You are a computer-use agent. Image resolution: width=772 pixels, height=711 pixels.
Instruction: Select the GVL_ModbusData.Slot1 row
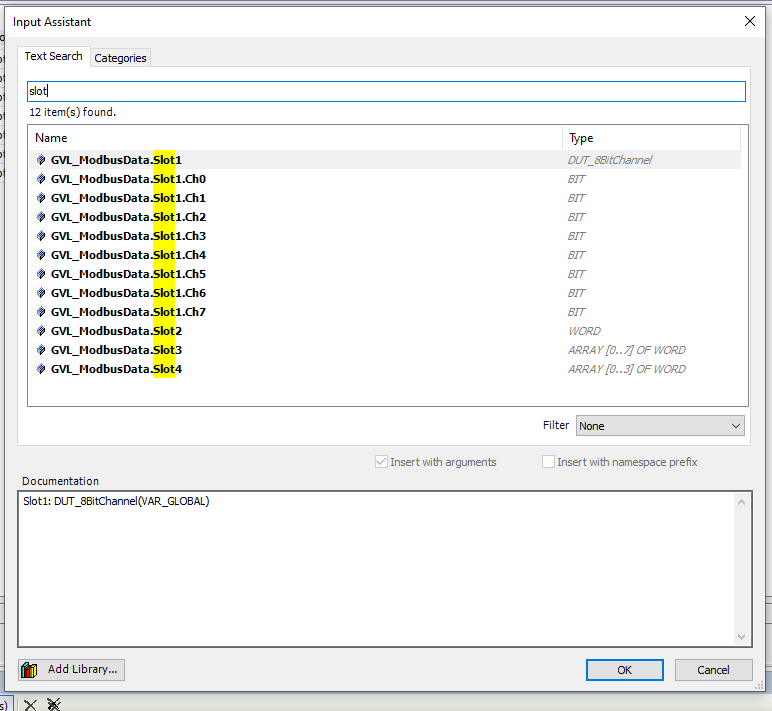[x=385, y=160]
